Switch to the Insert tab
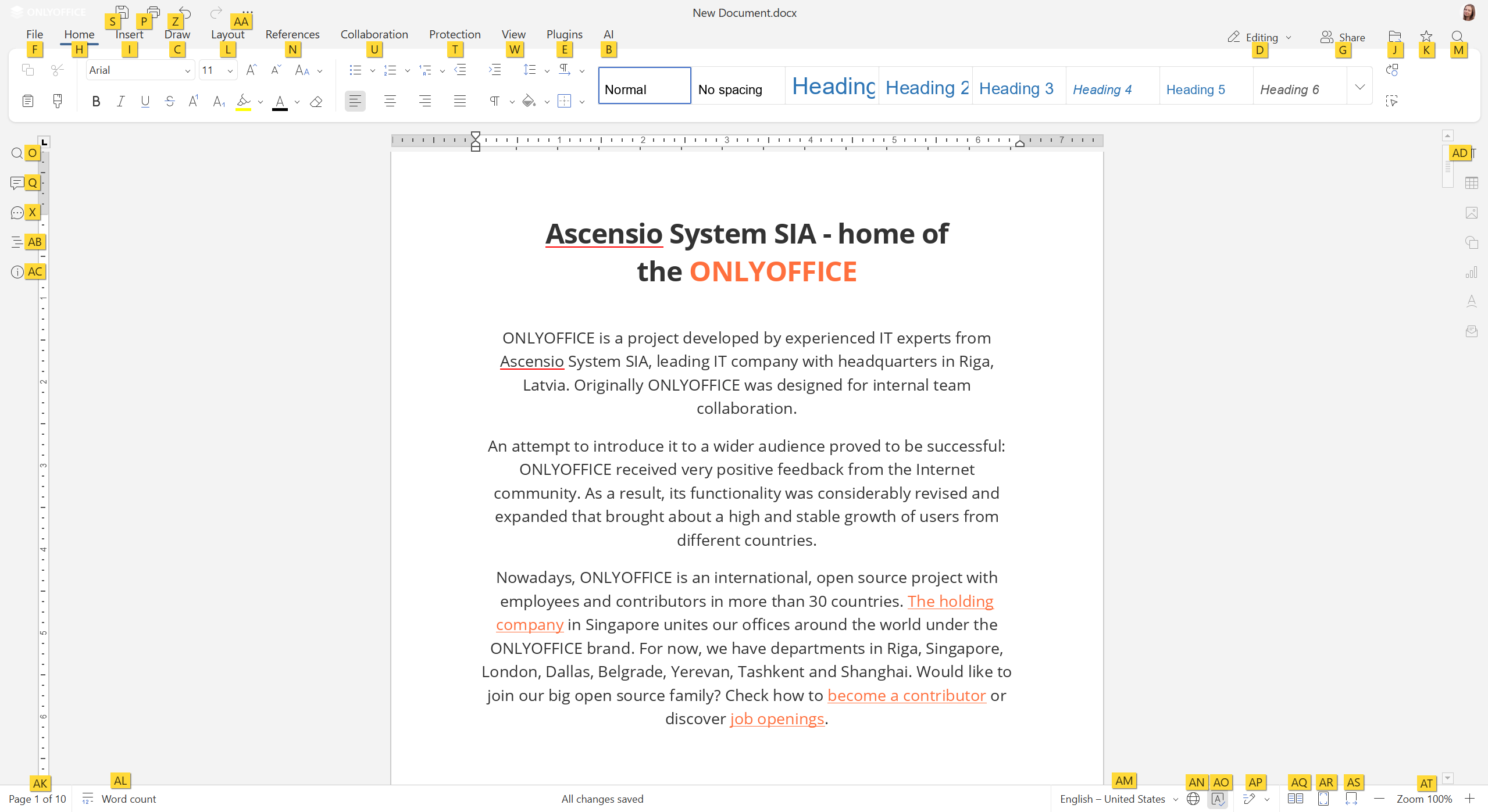The image size is (1488, 812). [x=129, y=34]
